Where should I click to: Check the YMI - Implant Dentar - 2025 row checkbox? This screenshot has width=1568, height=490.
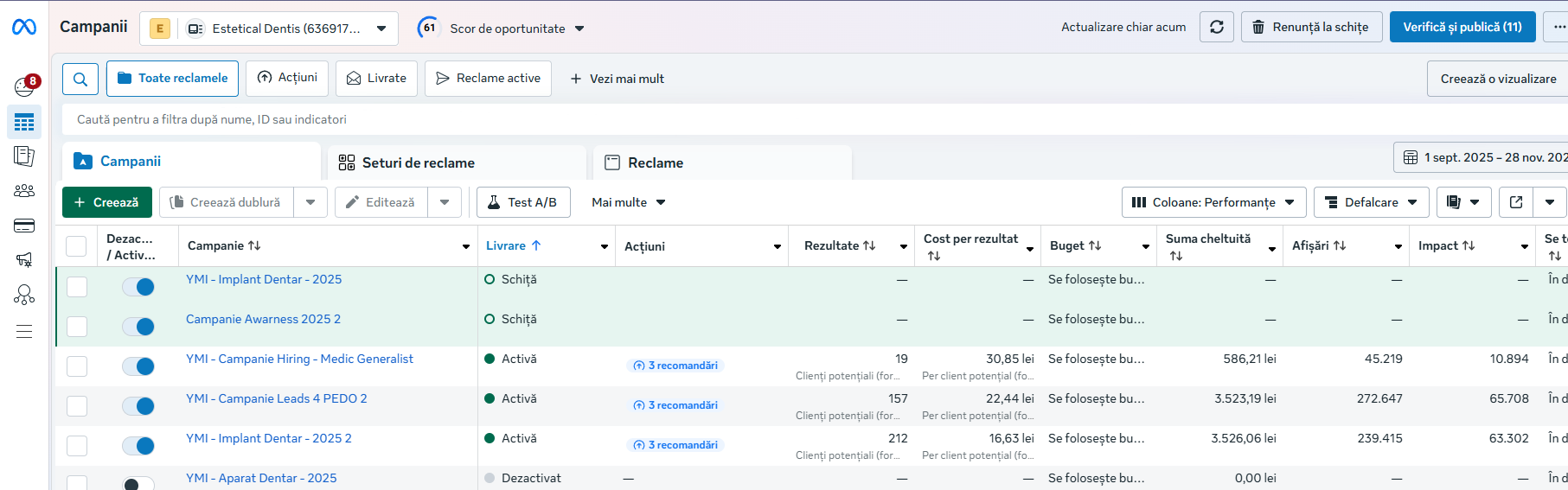[77, 287]
